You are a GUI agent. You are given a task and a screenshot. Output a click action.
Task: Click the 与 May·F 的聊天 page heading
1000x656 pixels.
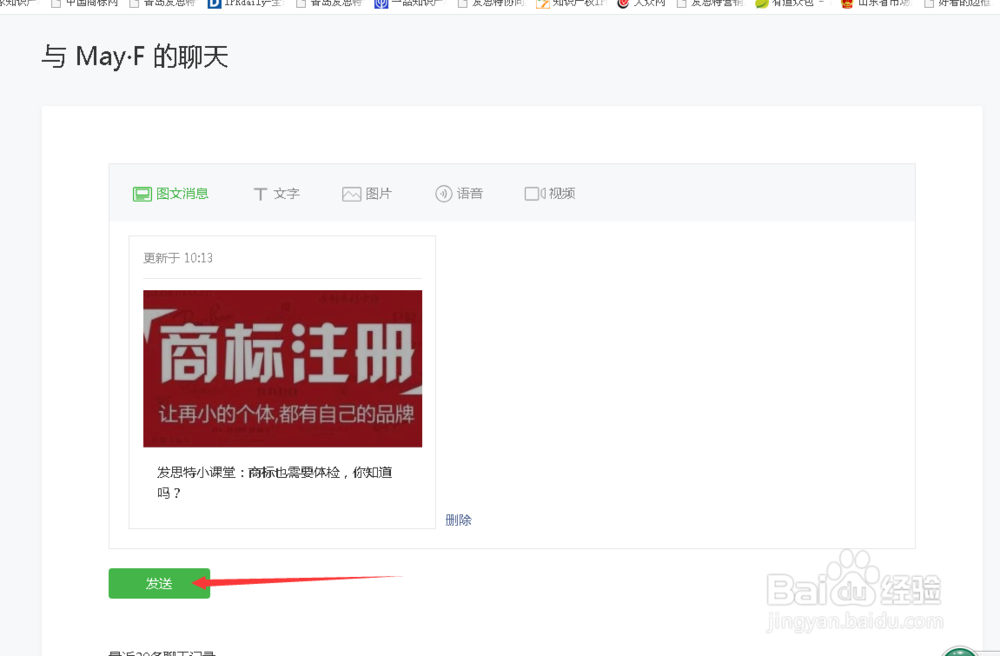click(135, 56)
